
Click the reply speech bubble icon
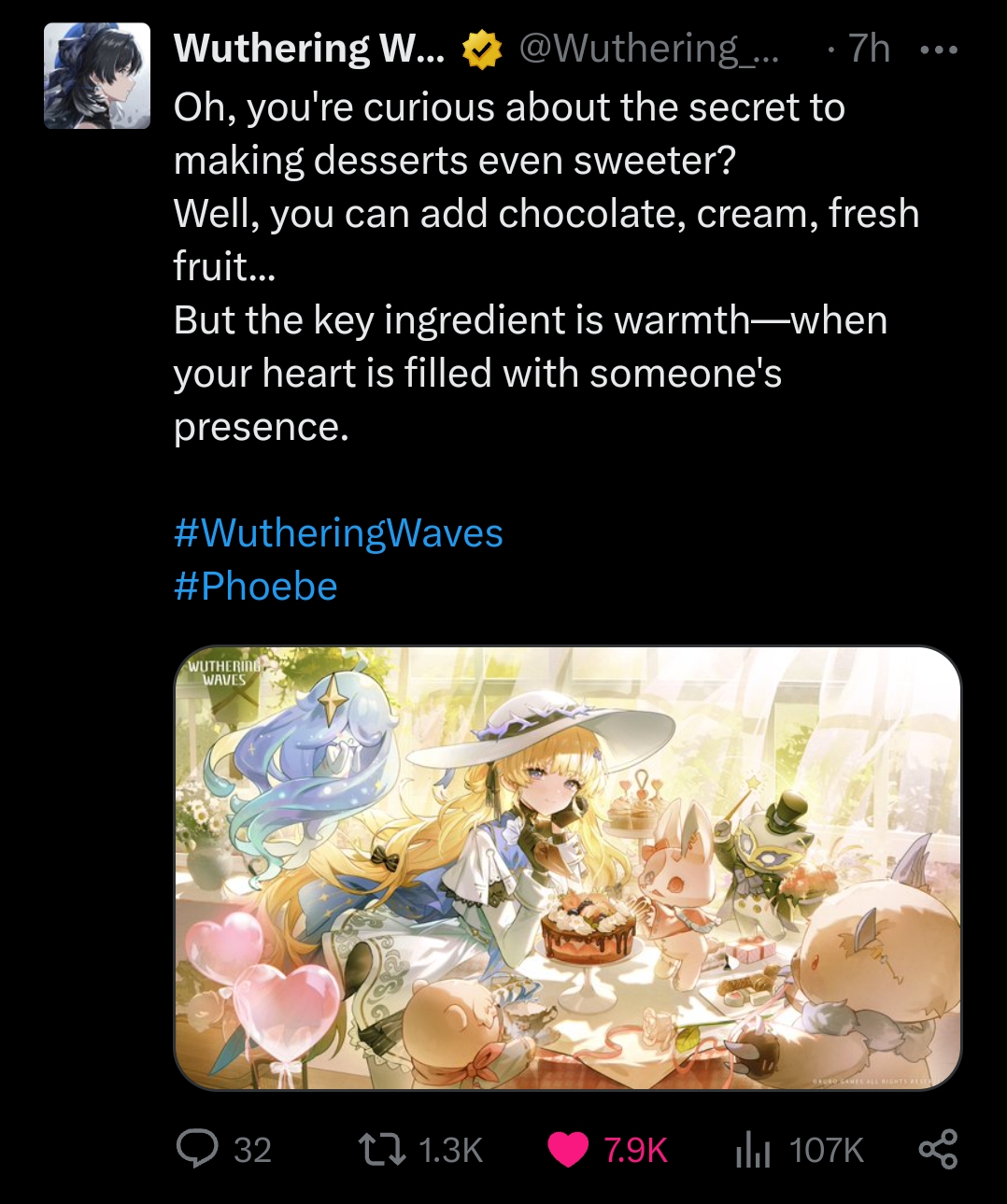click(x=197, y=1148)
